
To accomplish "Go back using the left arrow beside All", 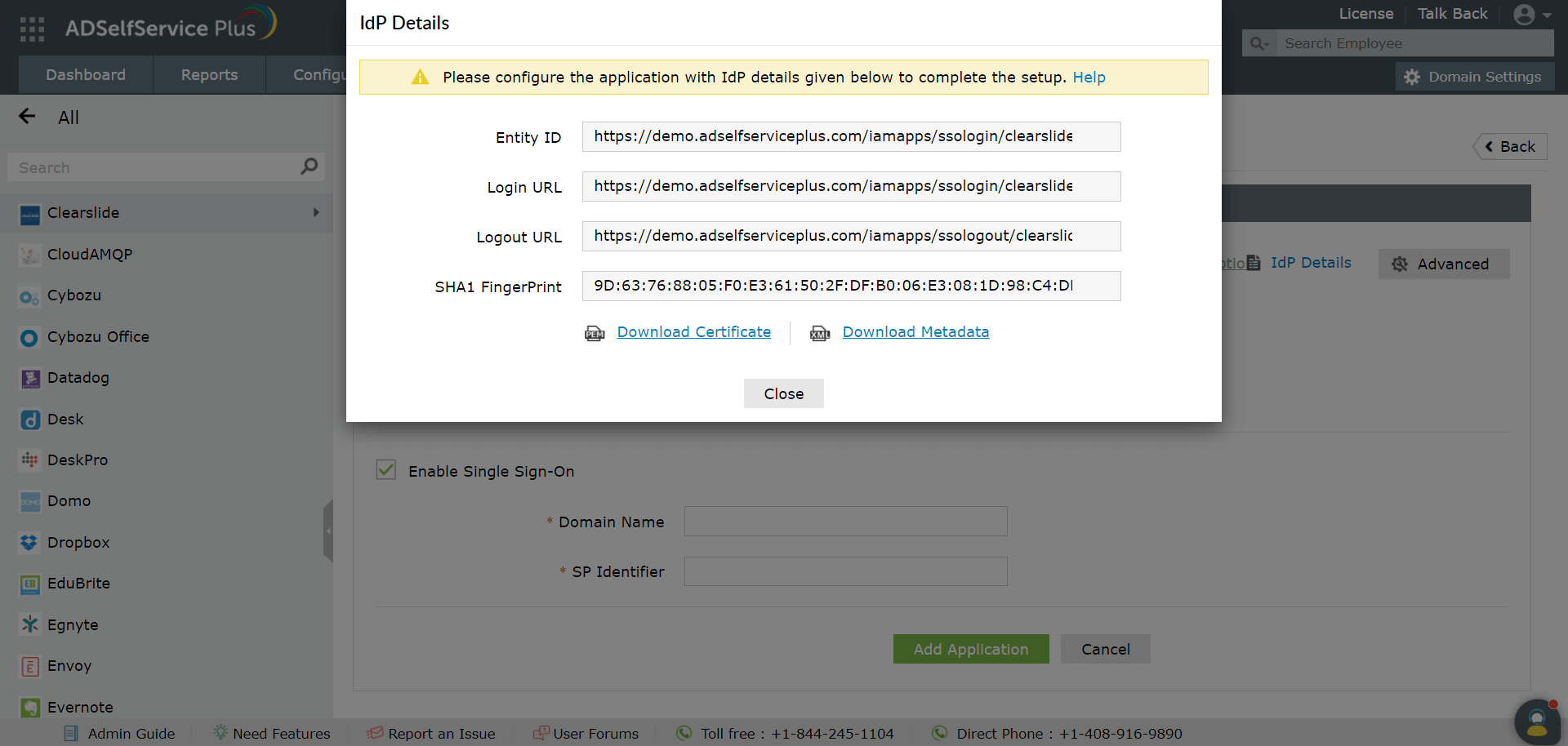I will [27, 117].
